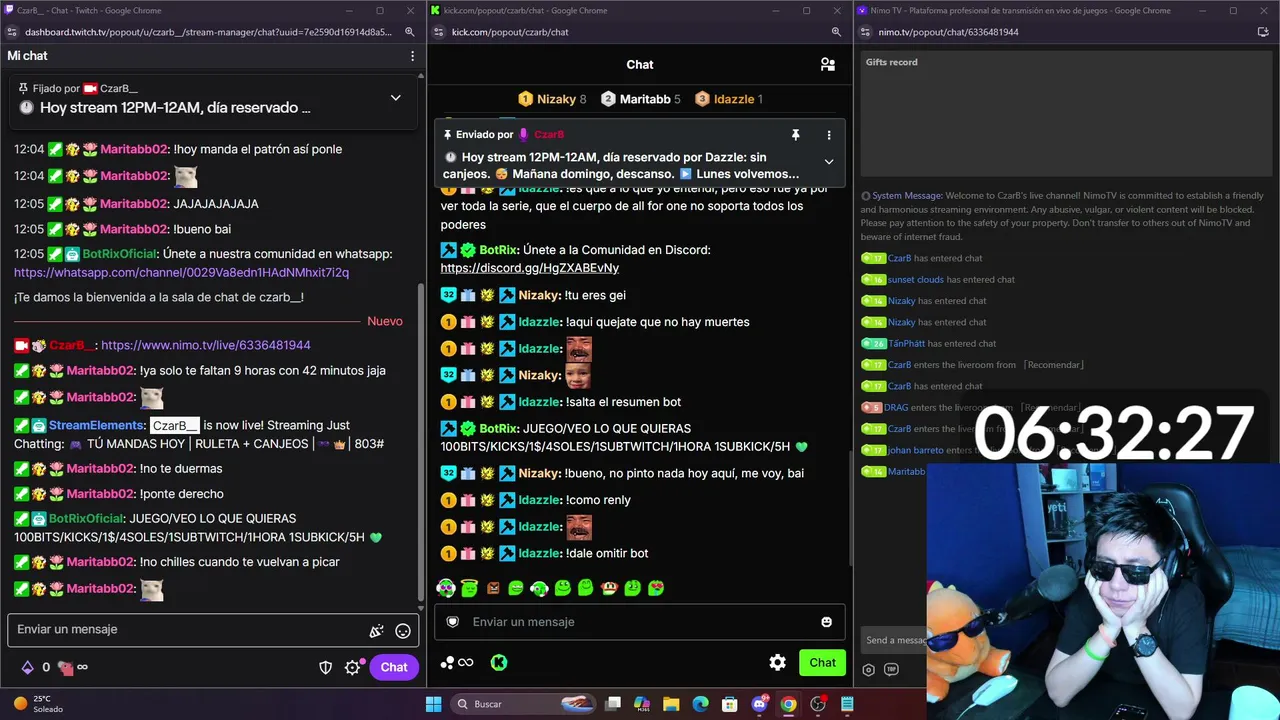Screen dimensions: 1280x720
Task: Open the discord.gg invite link in Kick chat
Action: click(530, 268)
